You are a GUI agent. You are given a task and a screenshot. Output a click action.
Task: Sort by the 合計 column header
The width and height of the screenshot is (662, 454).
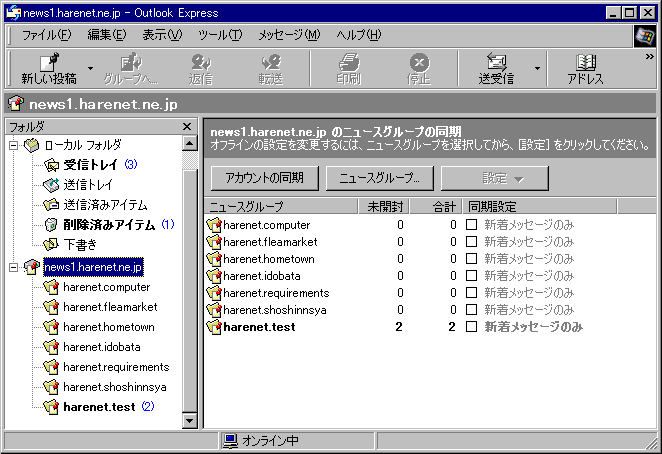click(436, 207)
